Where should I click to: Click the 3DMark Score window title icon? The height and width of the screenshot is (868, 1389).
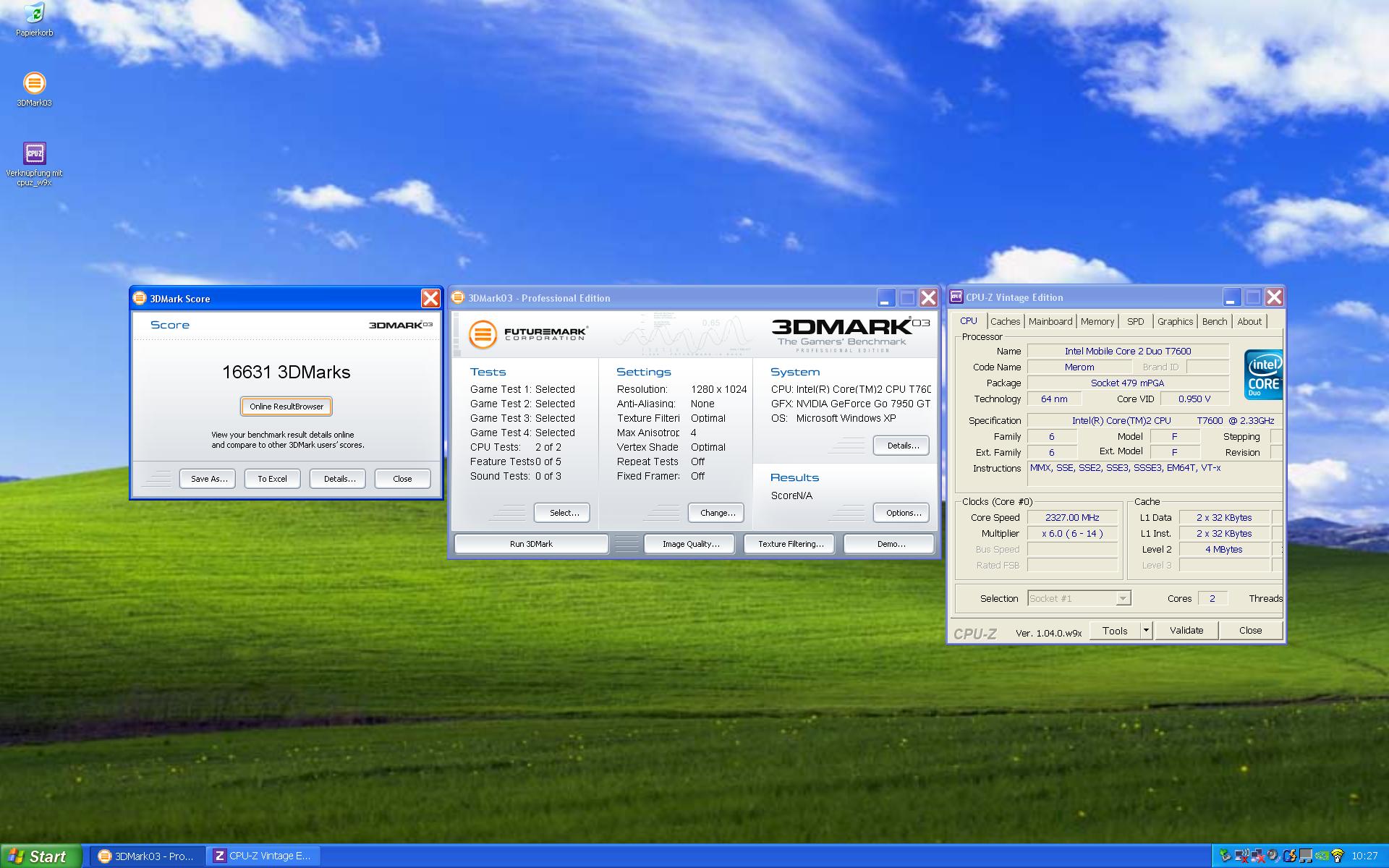point(140,298)
